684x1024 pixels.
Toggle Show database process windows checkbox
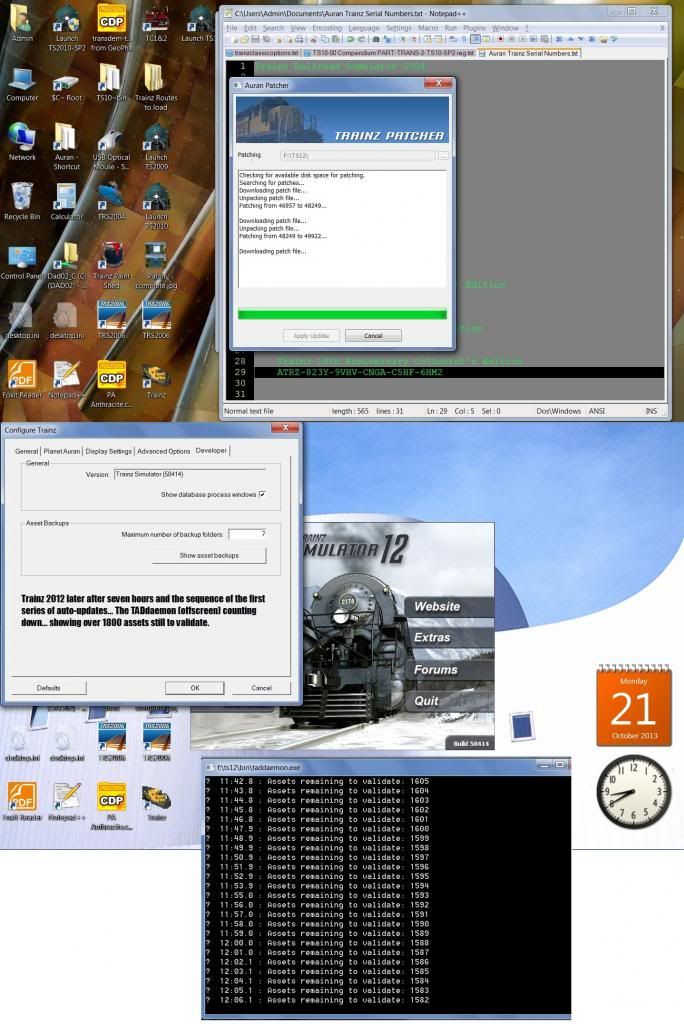coord(262,494)
